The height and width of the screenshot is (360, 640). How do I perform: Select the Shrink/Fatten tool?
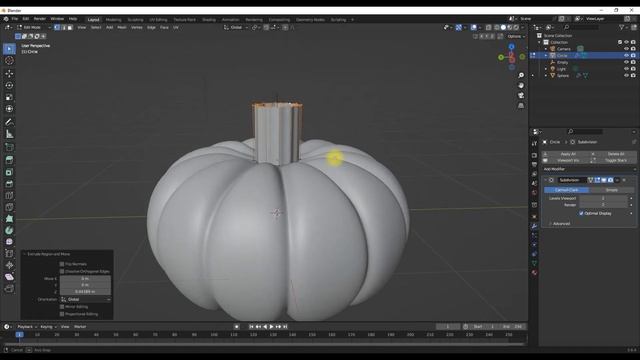[x=9, y=265]
